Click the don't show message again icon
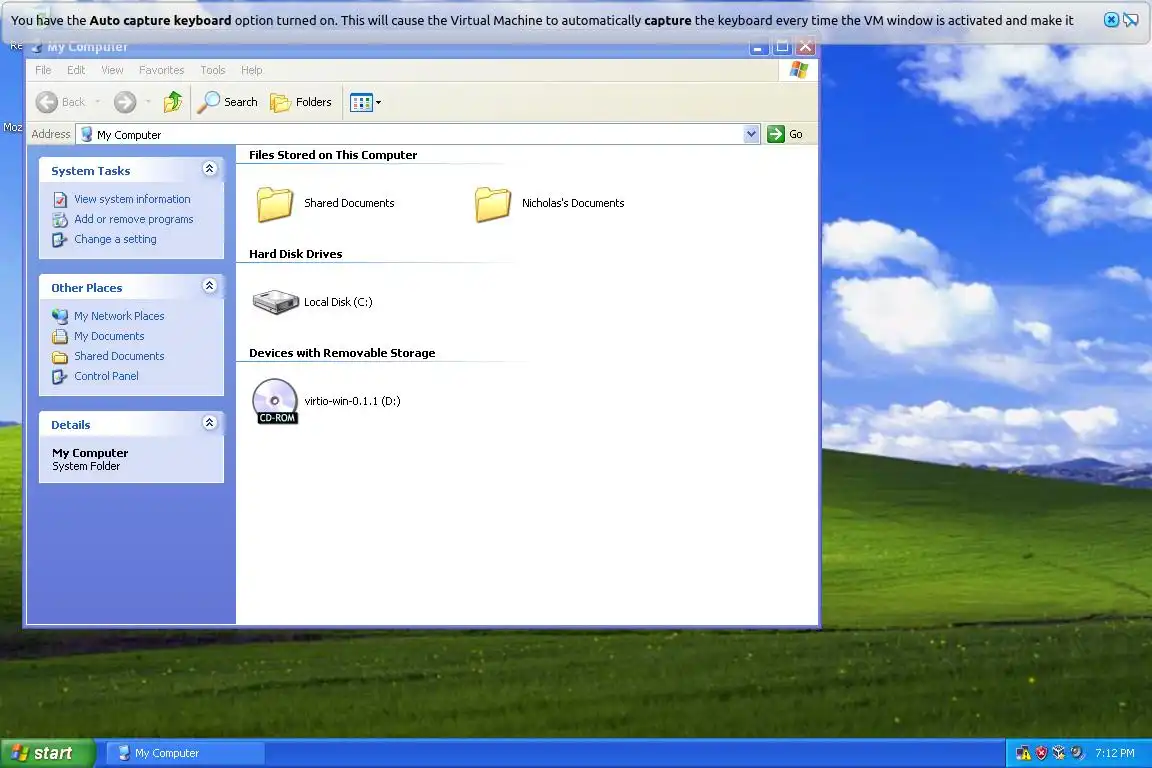Viewport: 1152px width, 768px height. [x=1131, y=20]
